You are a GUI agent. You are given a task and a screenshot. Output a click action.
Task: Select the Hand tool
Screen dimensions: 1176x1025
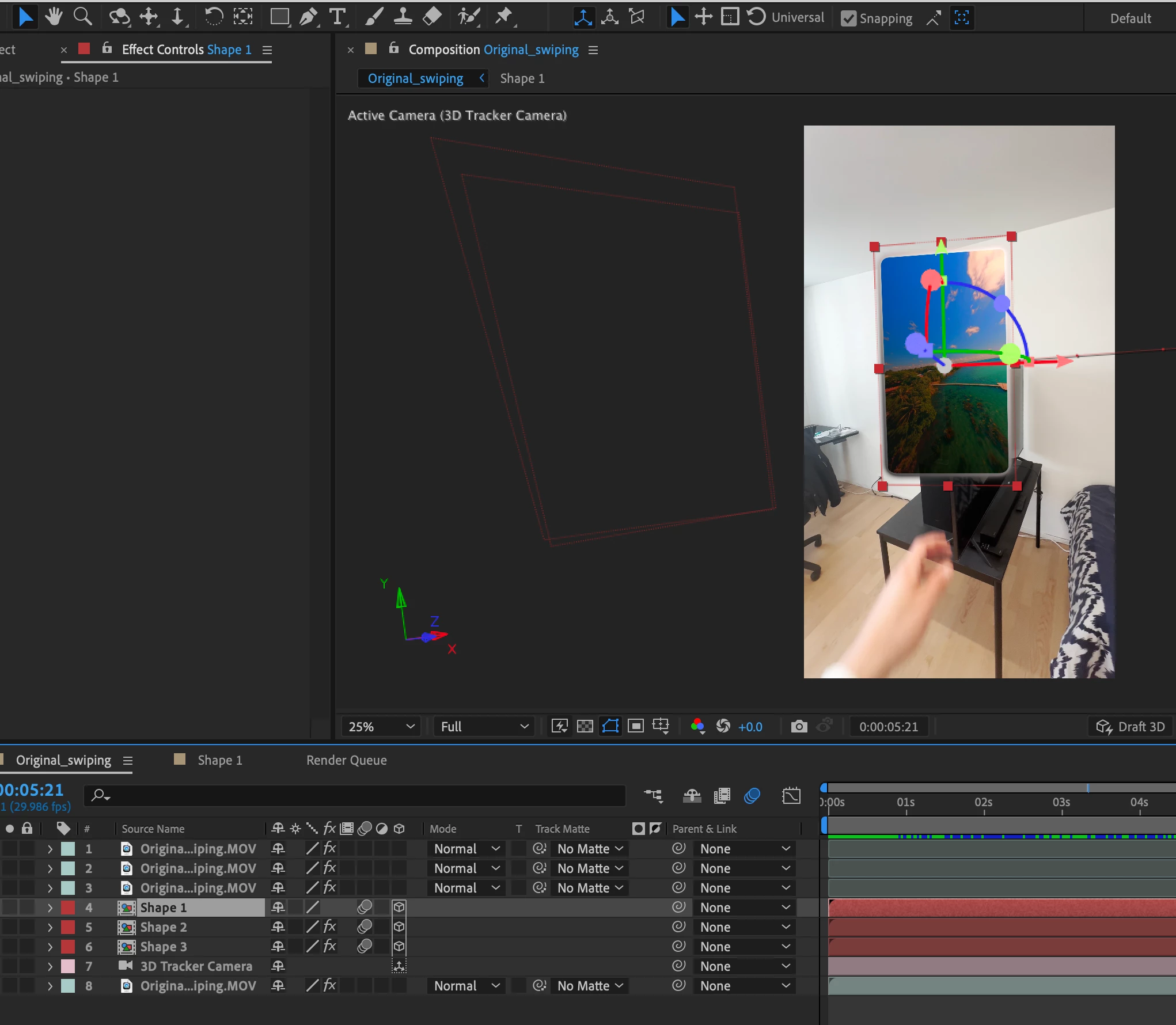click(54, 17)
